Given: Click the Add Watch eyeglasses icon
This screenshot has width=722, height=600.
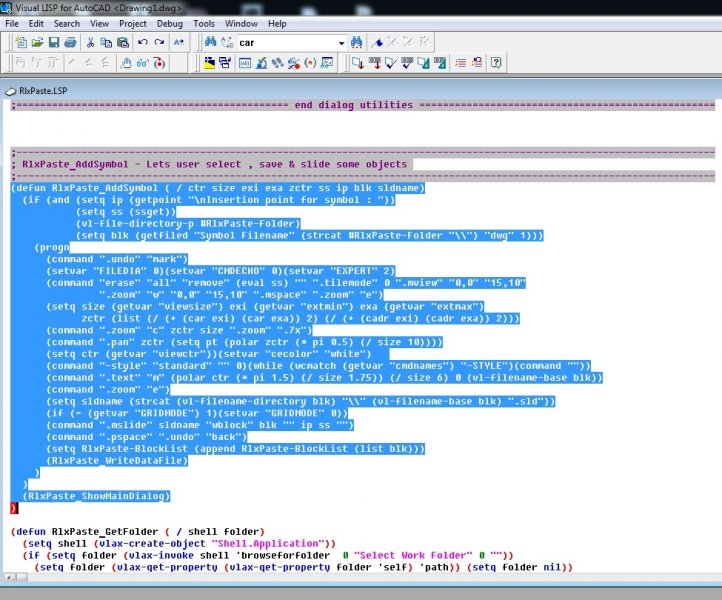Looking at the screenshot, I should [143, 63].
